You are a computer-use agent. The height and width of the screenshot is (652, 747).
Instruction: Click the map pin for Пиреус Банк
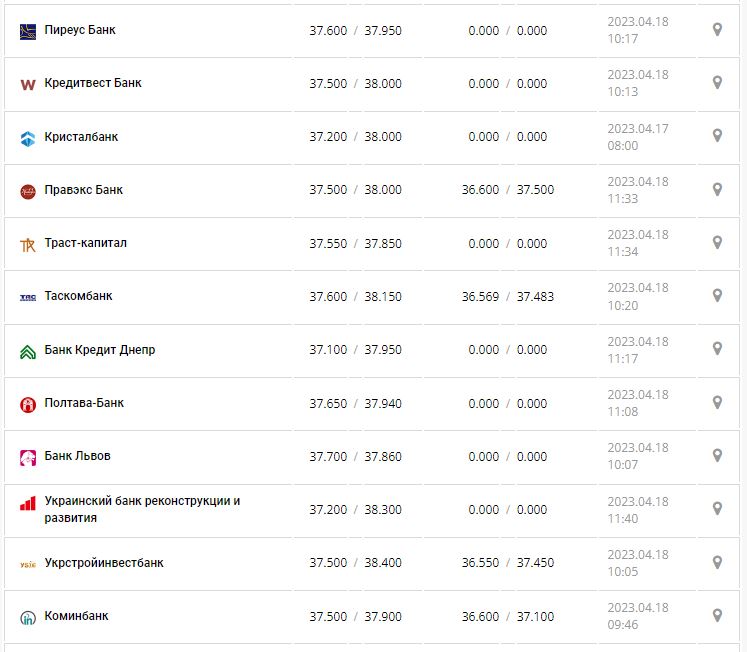click(x=717, y=30)
